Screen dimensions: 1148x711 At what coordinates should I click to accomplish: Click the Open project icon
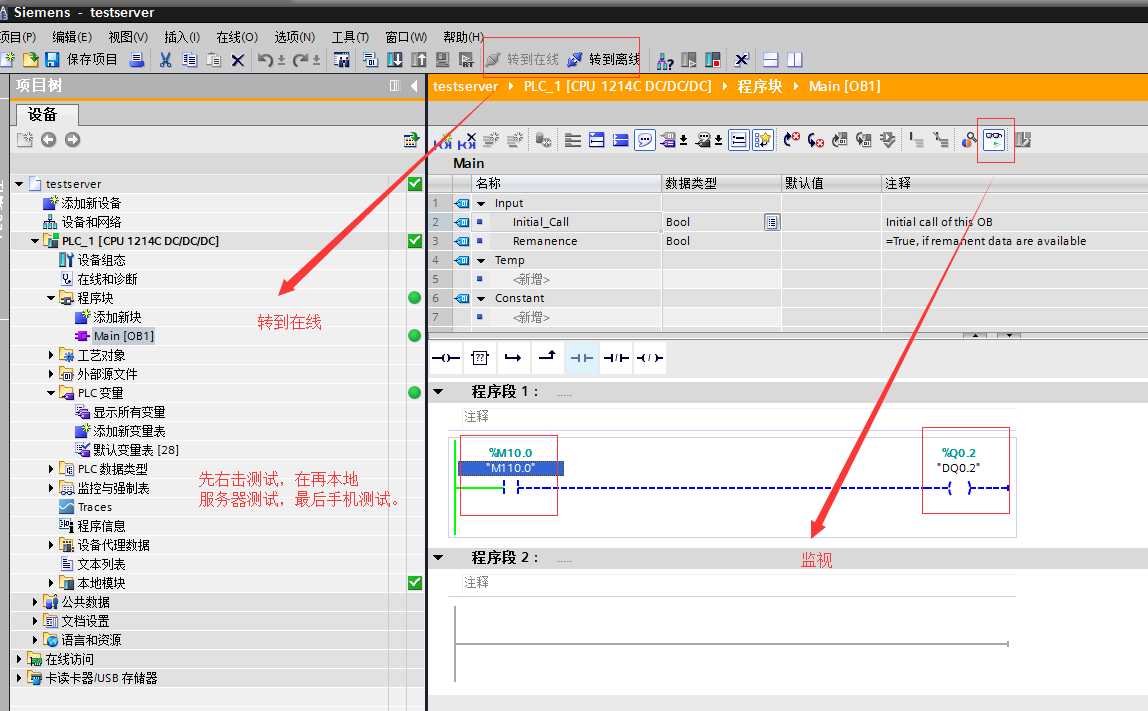(31, 59)
